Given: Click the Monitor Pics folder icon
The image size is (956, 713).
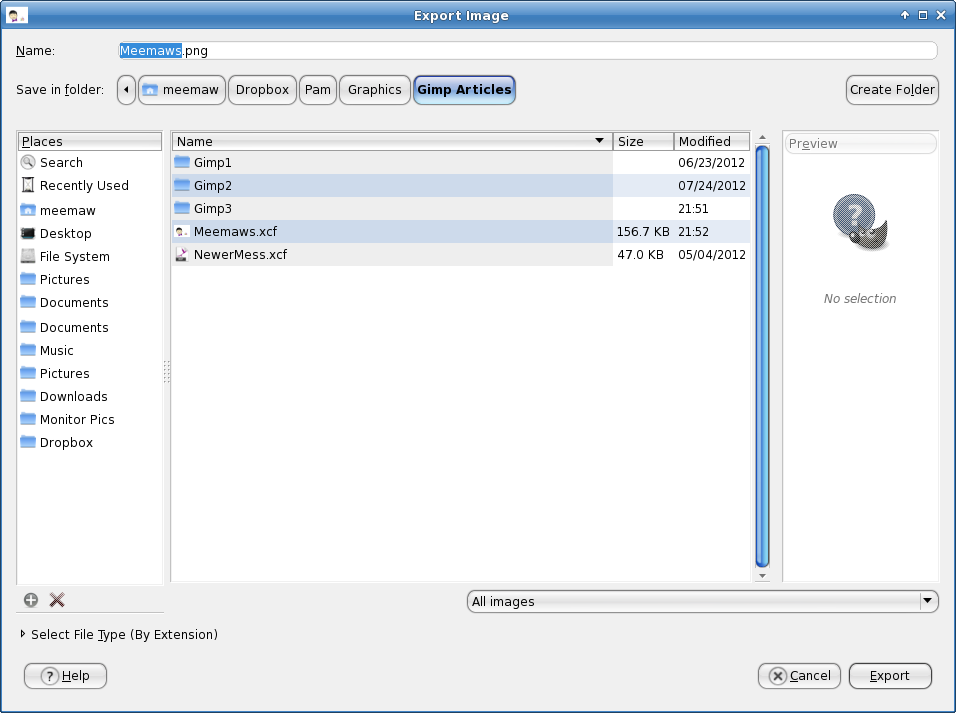Looking at the screenshot, I should tap(28, 419).
